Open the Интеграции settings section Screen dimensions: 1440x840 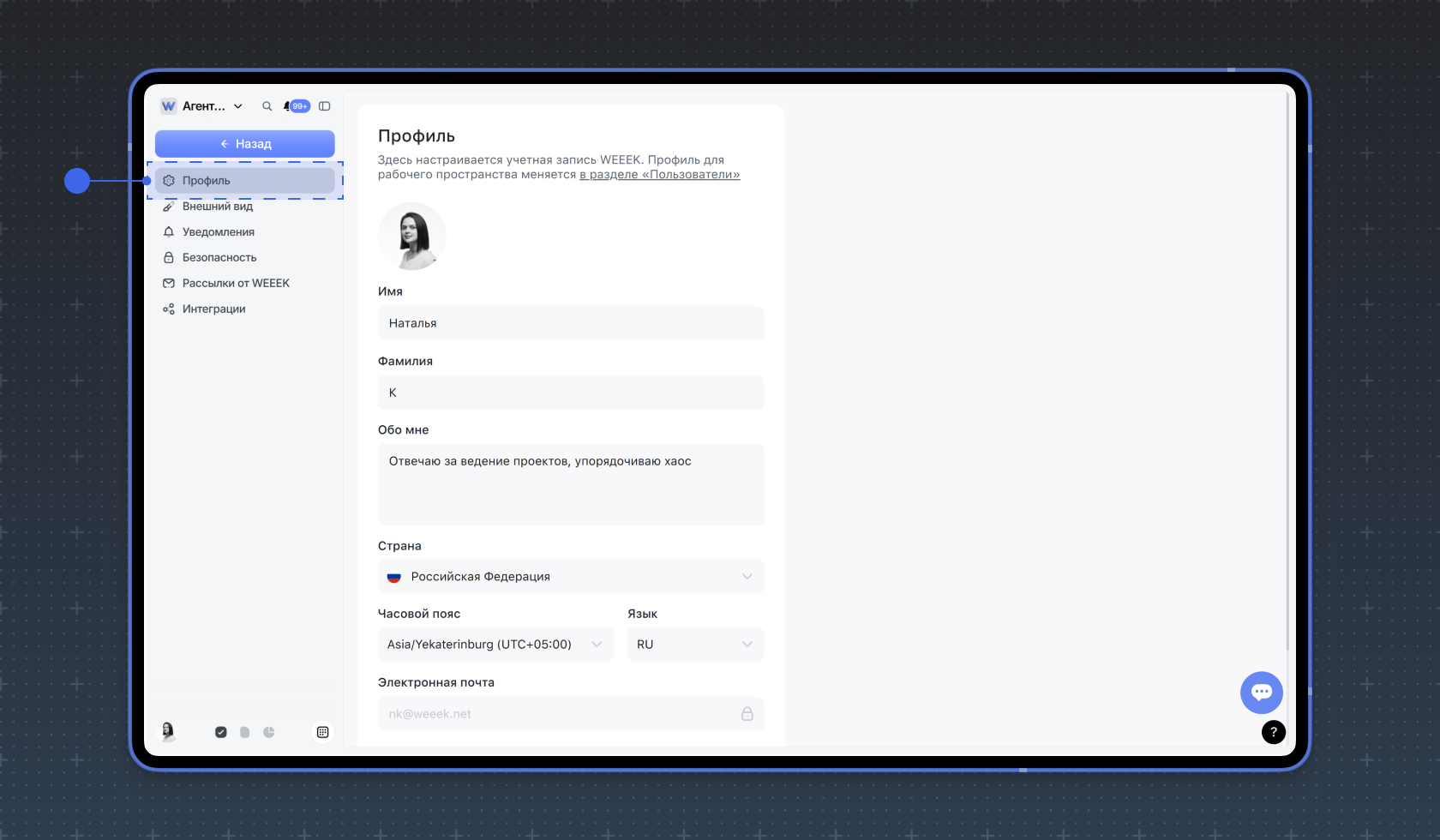tap(213, 309)
